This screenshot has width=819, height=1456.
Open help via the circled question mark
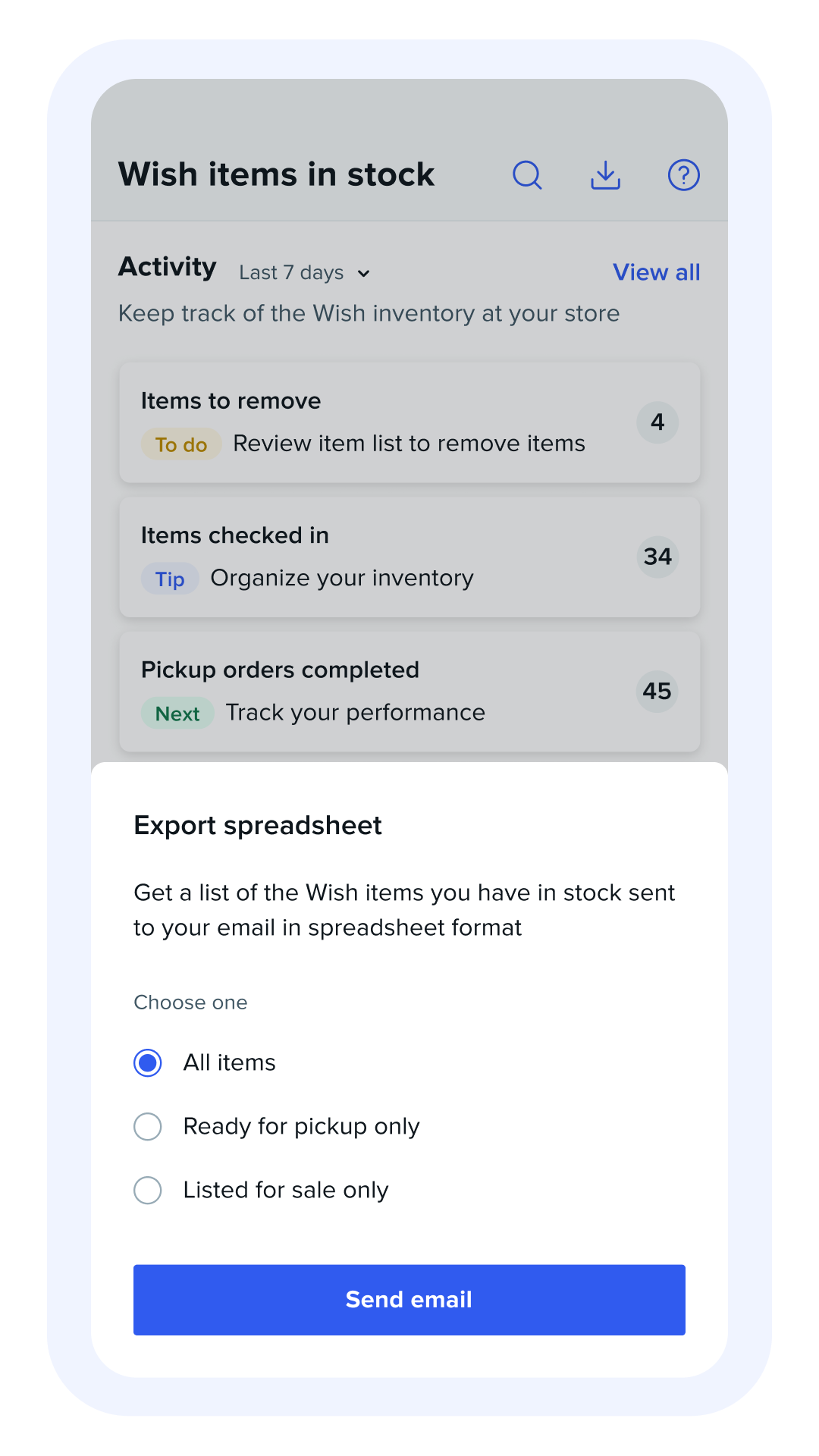point(683,174)
